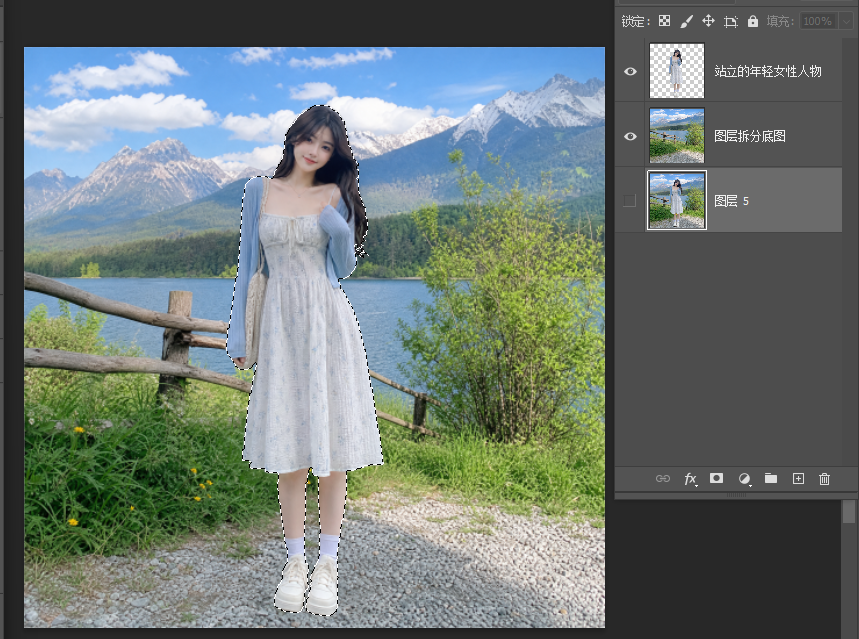Hide the 站立的年轻女性人物 layer
859x639 pixels.
631,71
